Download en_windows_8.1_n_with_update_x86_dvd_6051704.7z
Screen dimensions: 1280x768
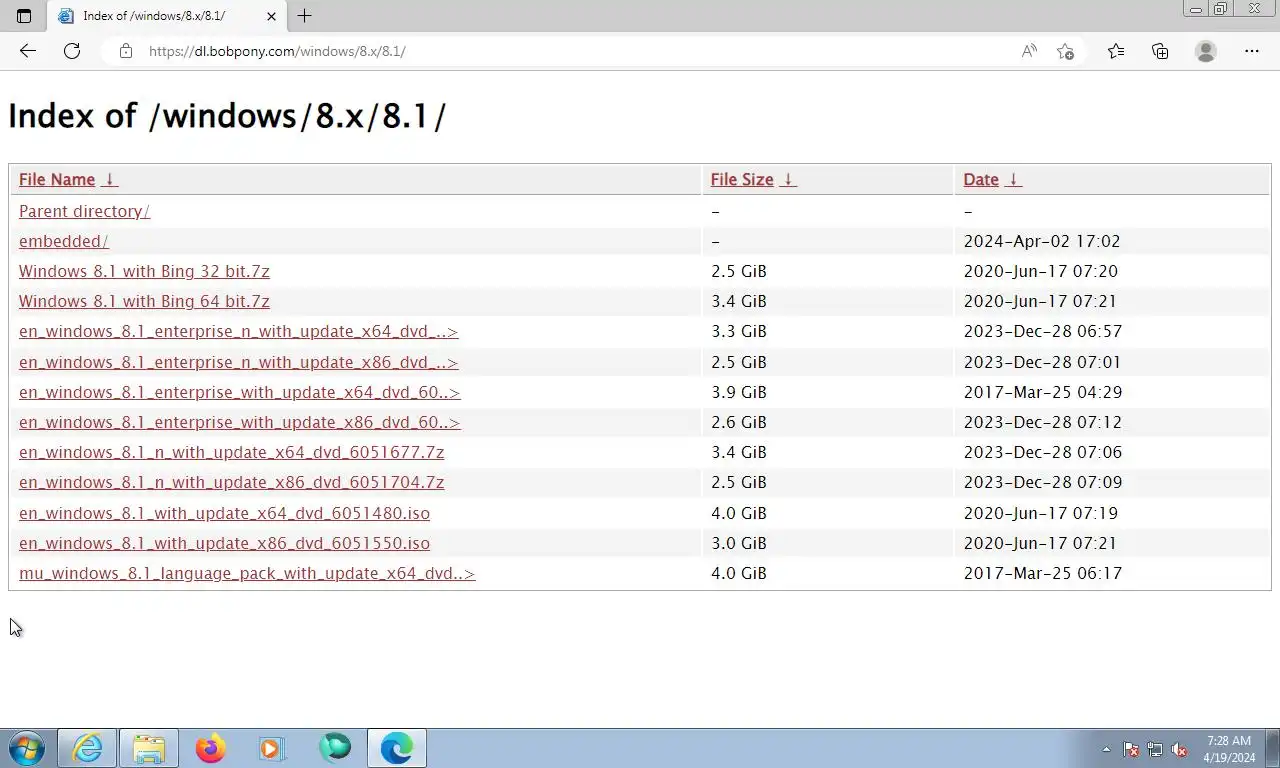coord(231,482)
